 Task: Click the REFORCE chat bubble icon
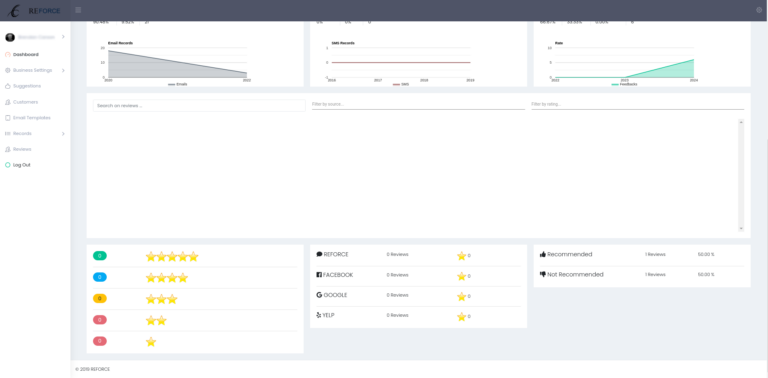tap(319, 255)
